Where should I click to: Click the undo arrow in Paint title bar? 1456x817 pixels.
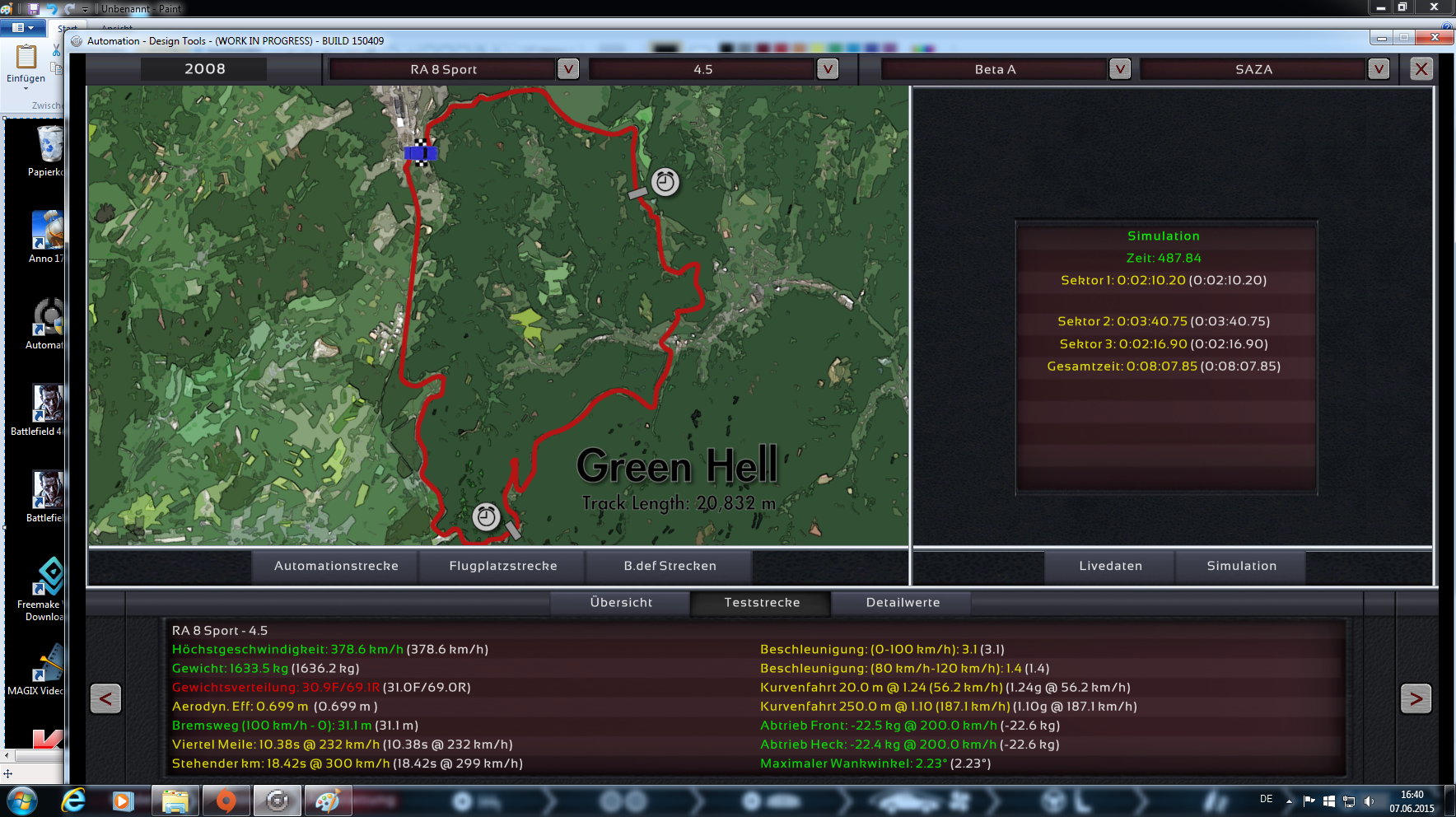[53, 8]
